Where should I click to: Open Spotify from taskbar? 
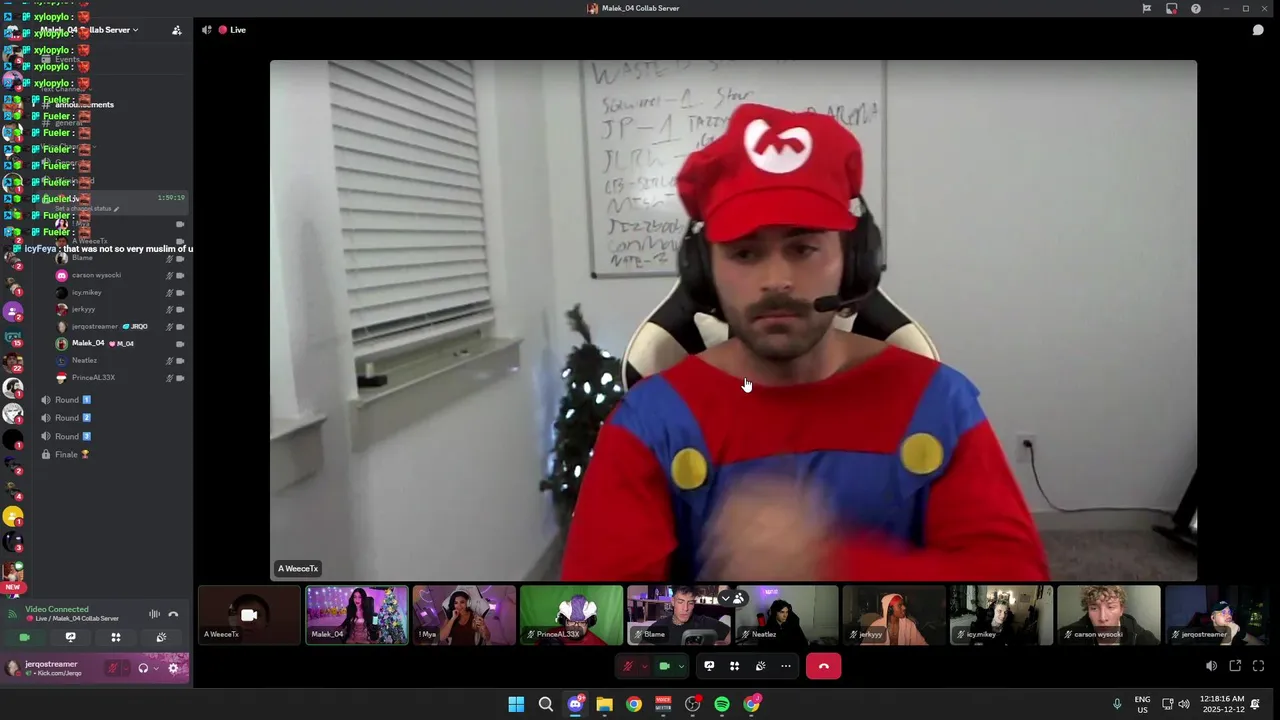[x=722, y=704]
